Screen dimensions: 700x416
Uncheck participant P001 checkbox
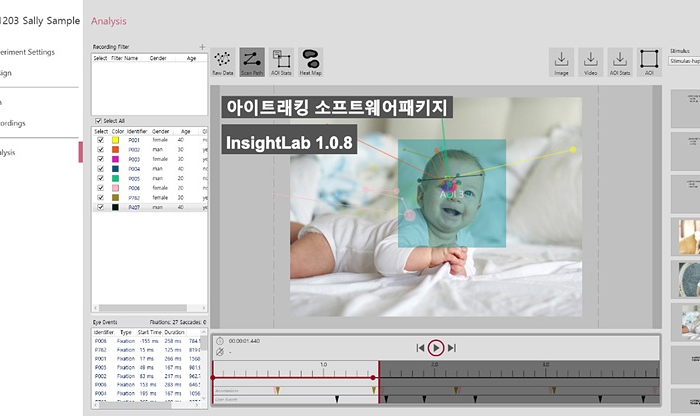[100, 140]
